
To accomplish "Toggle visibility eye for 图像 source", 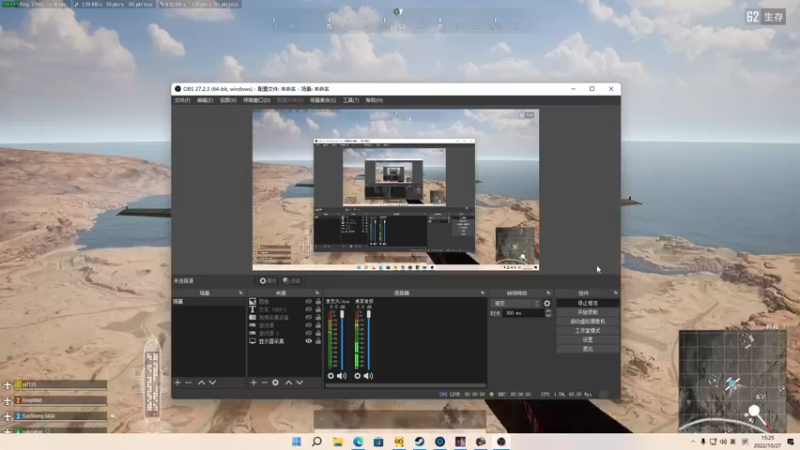I will pos(309,302).
